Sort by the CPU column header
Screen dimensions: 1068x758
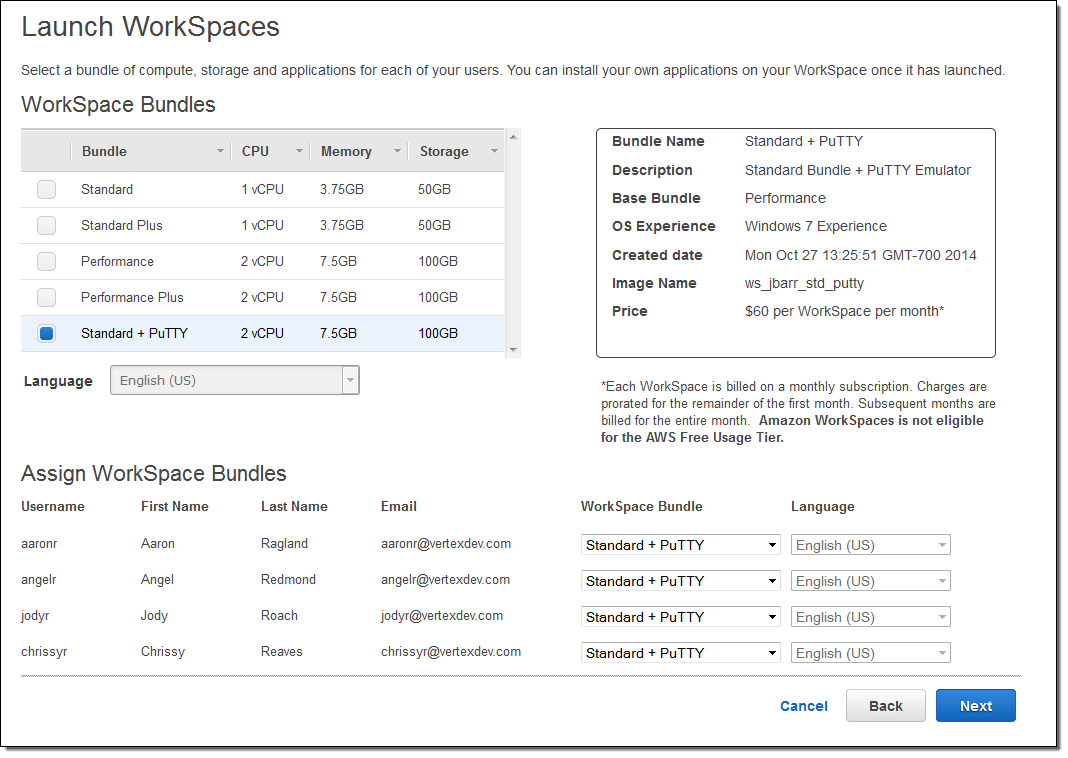coord(255,151)
